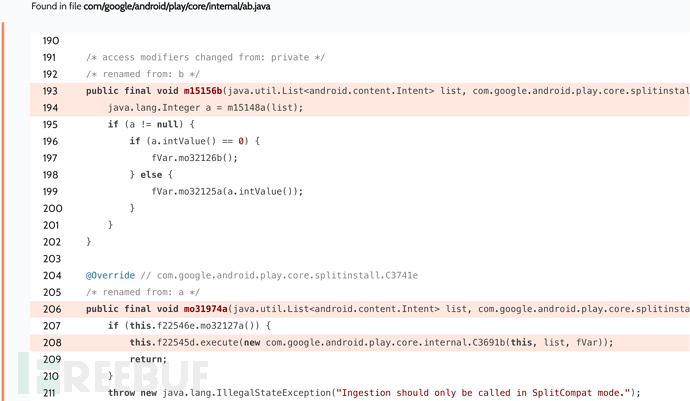Screen dimensions: 690x401
Task: Click 'java.util.List<android.content.Intent> list' on line 206
Action: [350, 309]
